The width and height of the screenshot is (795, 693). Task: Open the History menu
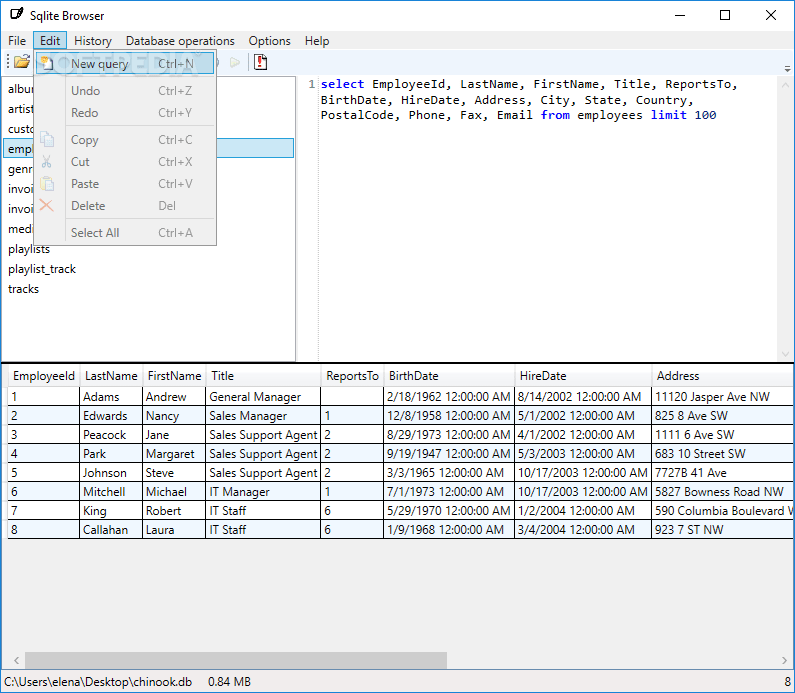click(x=93, y=41)
